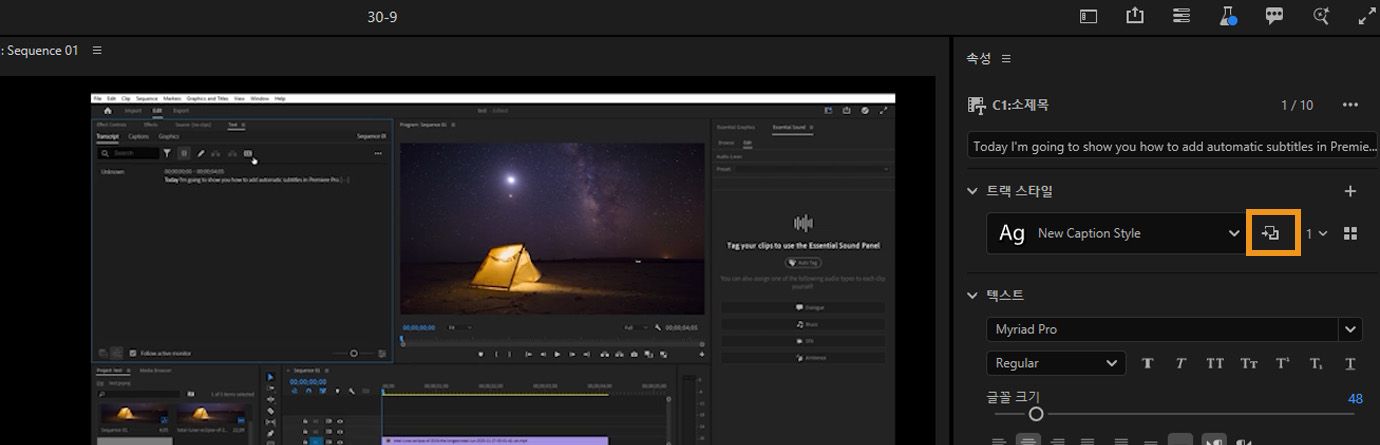Toggle faux bold text style

1147,363
